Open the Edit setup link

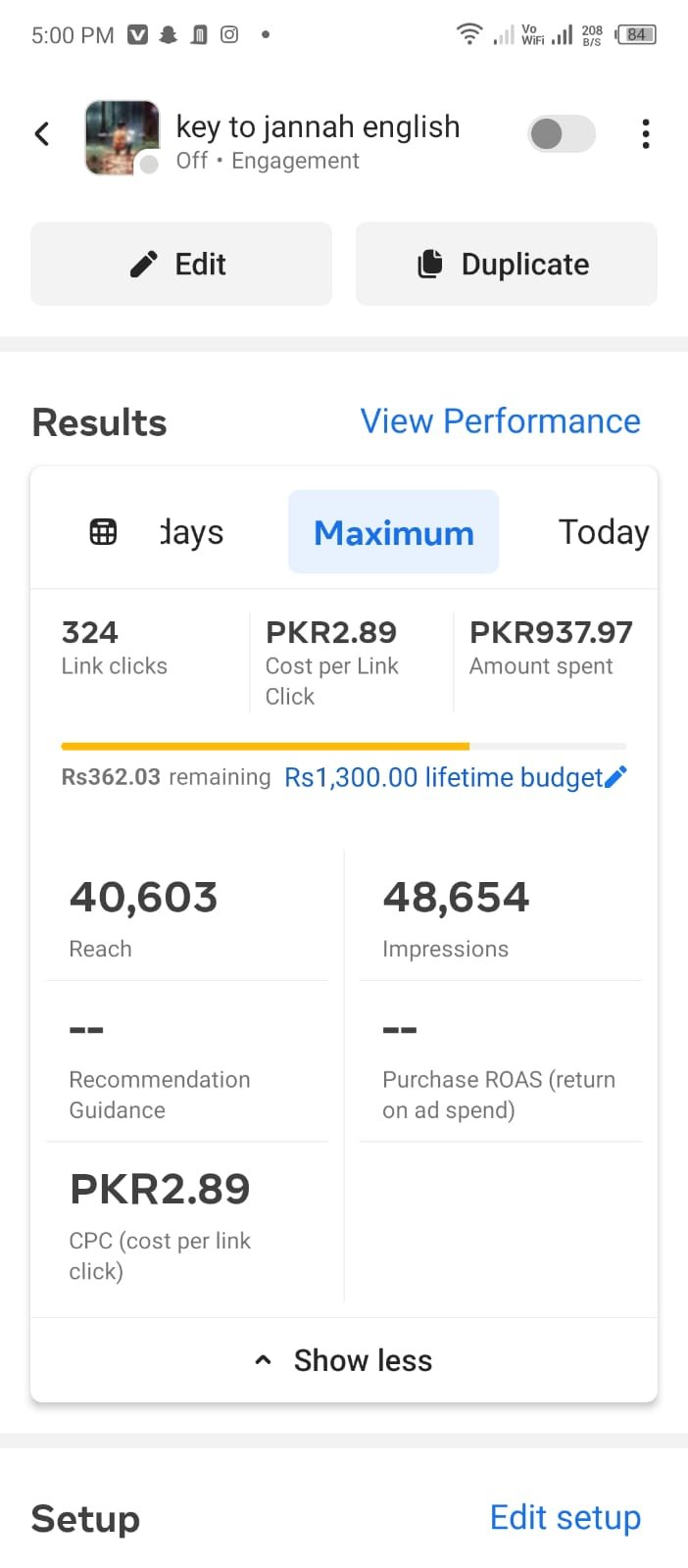(565, 1517)
